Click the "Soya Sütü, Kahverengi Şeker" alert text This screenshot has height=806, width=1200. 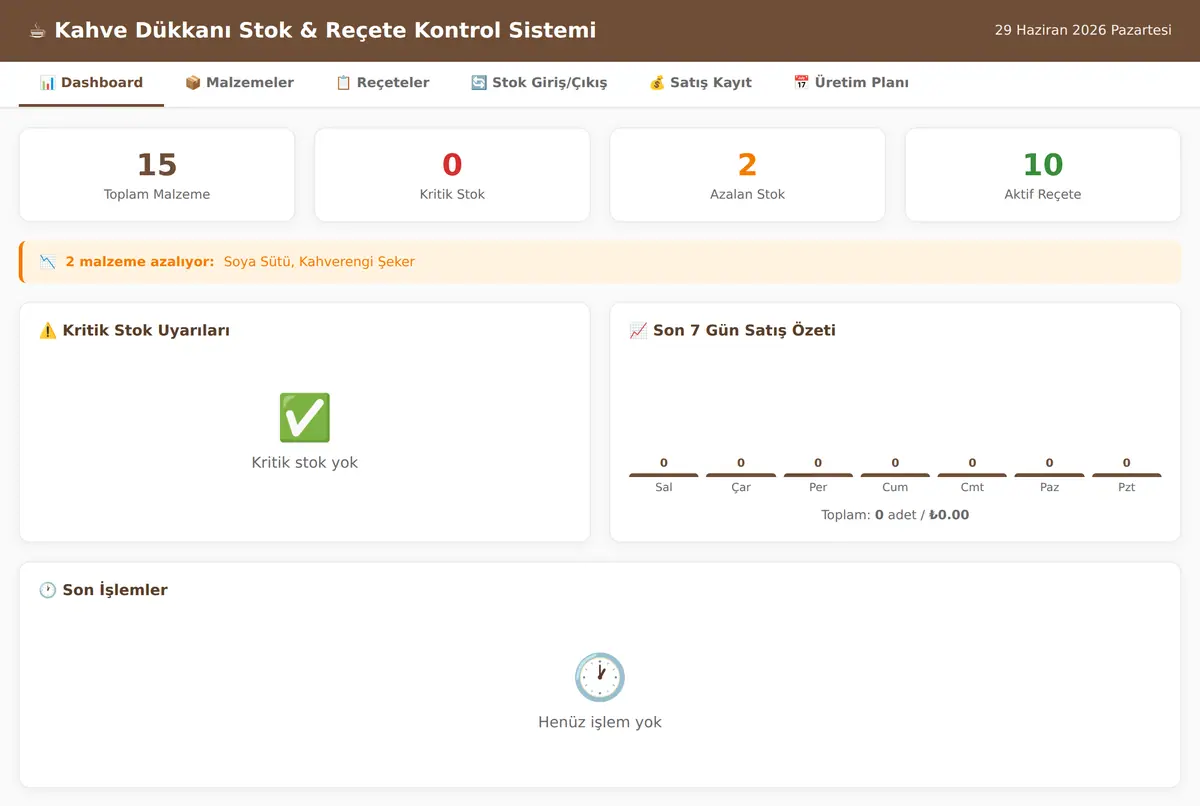pyautogui.click(x=319, y=262)
